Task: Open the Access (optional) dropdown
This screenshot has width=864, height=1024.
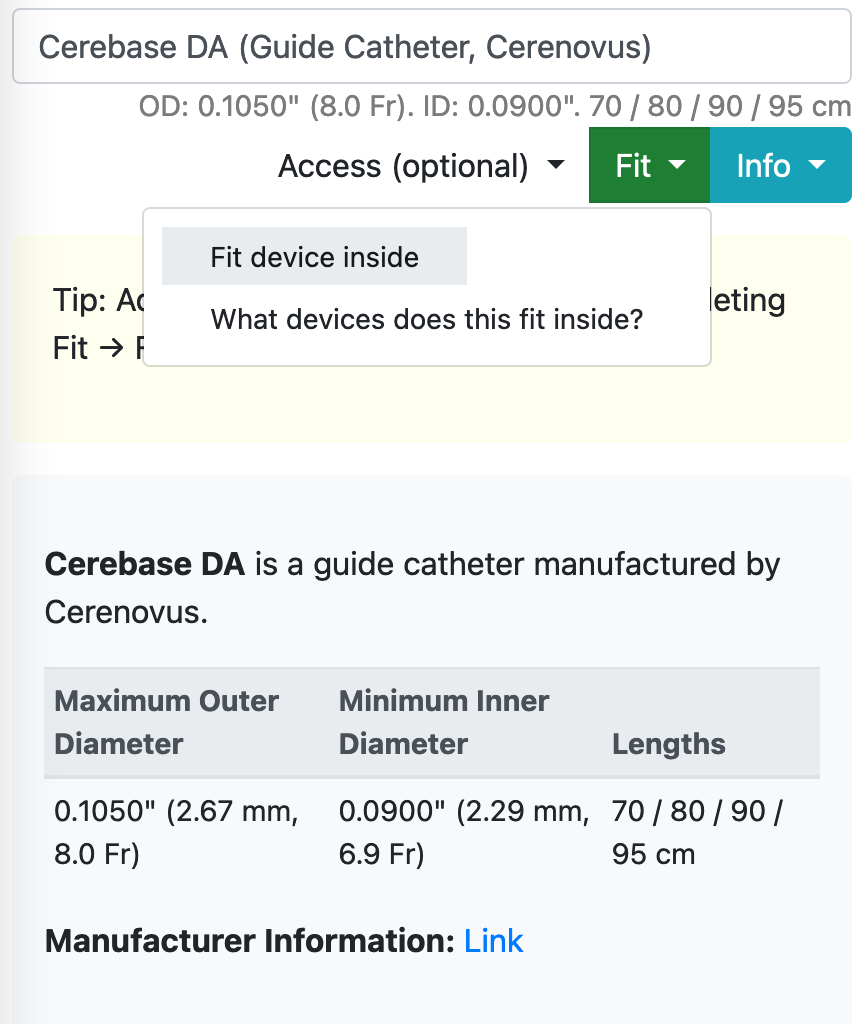Action: click(x=421, y=166)
